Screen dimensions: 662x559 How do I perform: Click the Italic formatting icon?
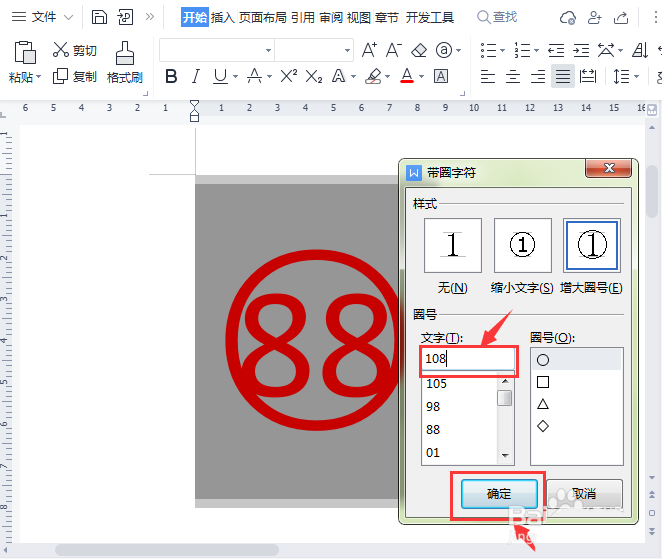point(196,77)
